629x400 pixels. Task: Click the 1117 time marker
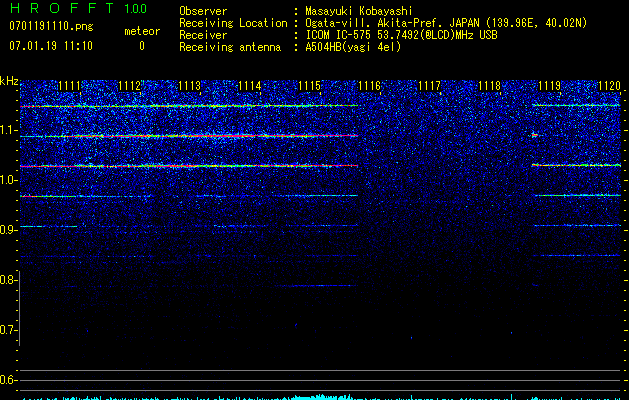coord(430,86)
